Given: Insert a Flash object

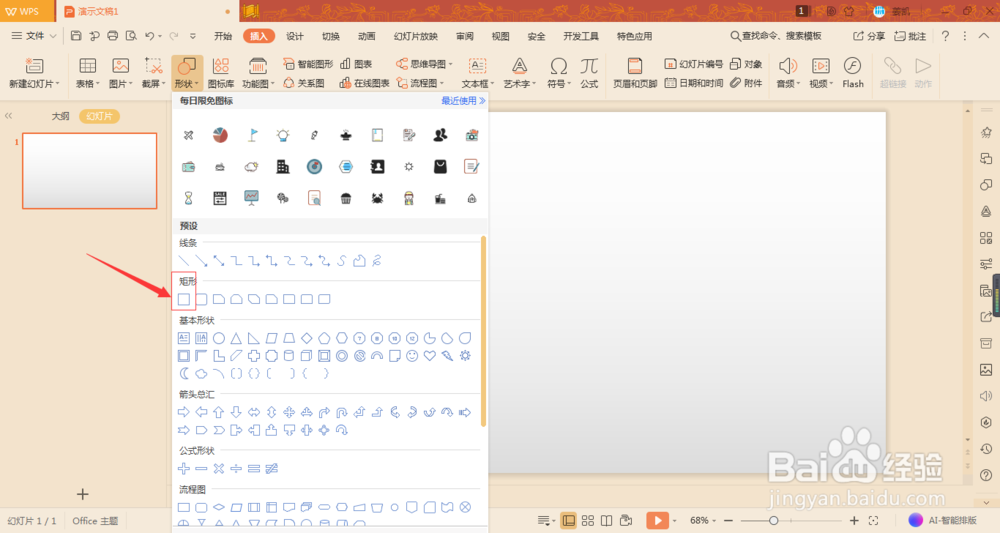Looking at the screenshot, I should click(x=853, y=72).
